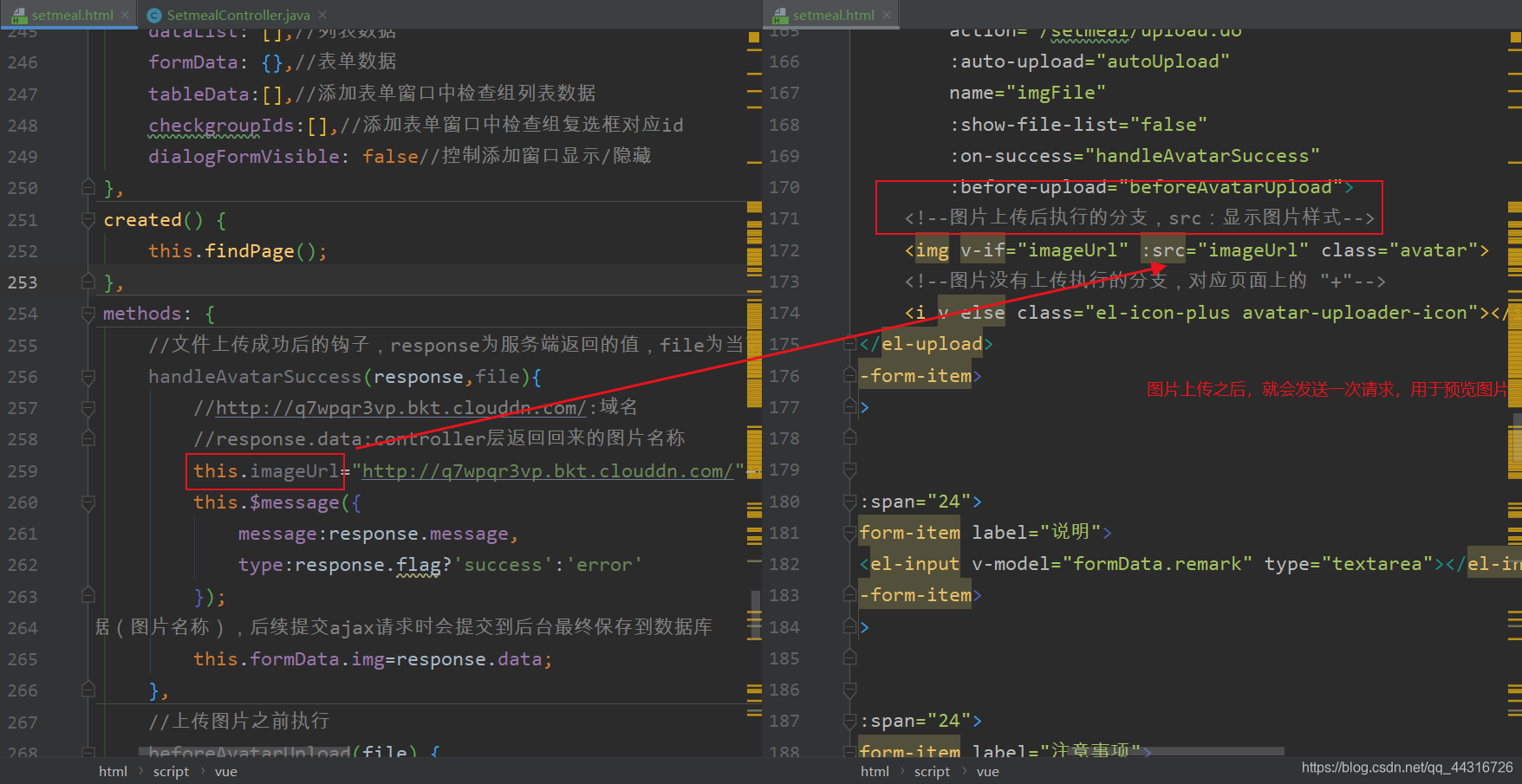The height and width of the screenshot is (784, 1522).
Task: Click class="avatar" on line 172
Action: pyautogui.click(x=1399, y=250)
